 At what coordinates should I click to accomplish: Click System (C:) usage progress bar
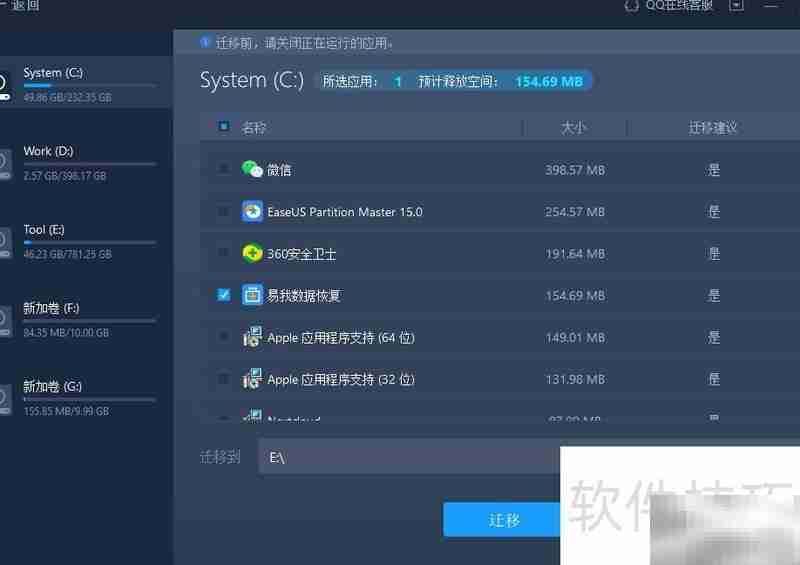(x=90, y=86)
